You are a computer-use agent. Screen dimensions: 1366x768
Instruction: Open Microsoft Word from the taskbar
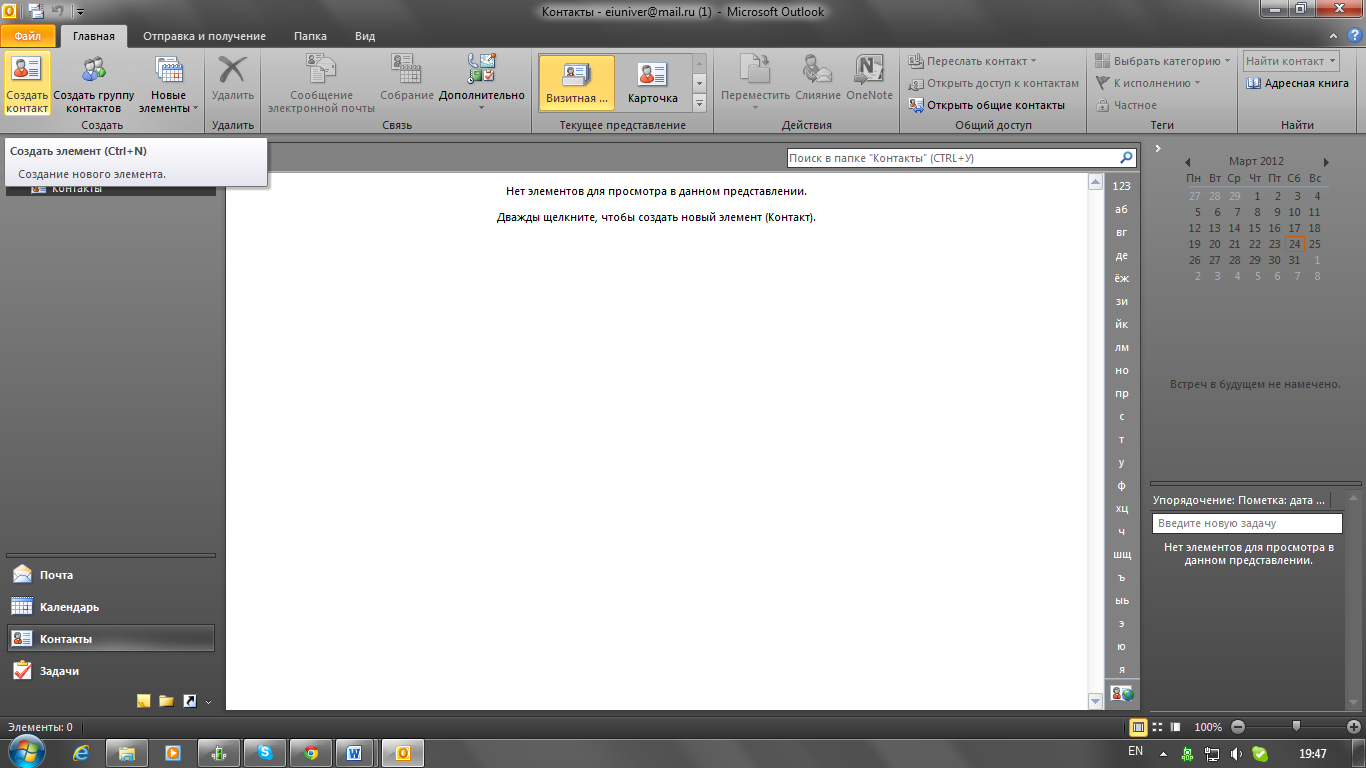click(355, 753)
